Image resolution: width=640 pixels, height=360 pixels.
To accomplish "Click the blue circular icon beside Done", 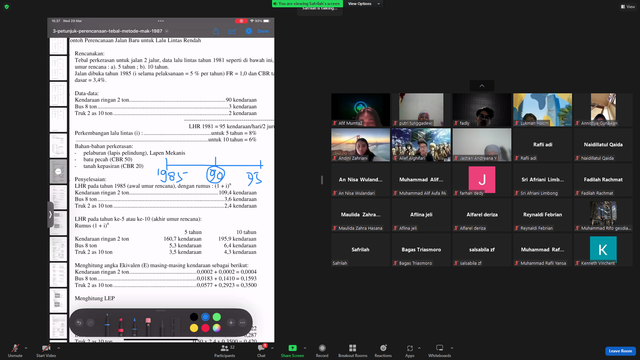I will 249,31.
